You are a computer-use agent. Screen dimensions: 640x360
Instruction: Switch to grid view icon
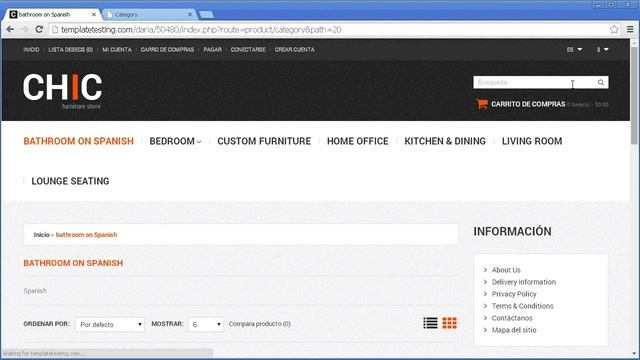(449, 323)
